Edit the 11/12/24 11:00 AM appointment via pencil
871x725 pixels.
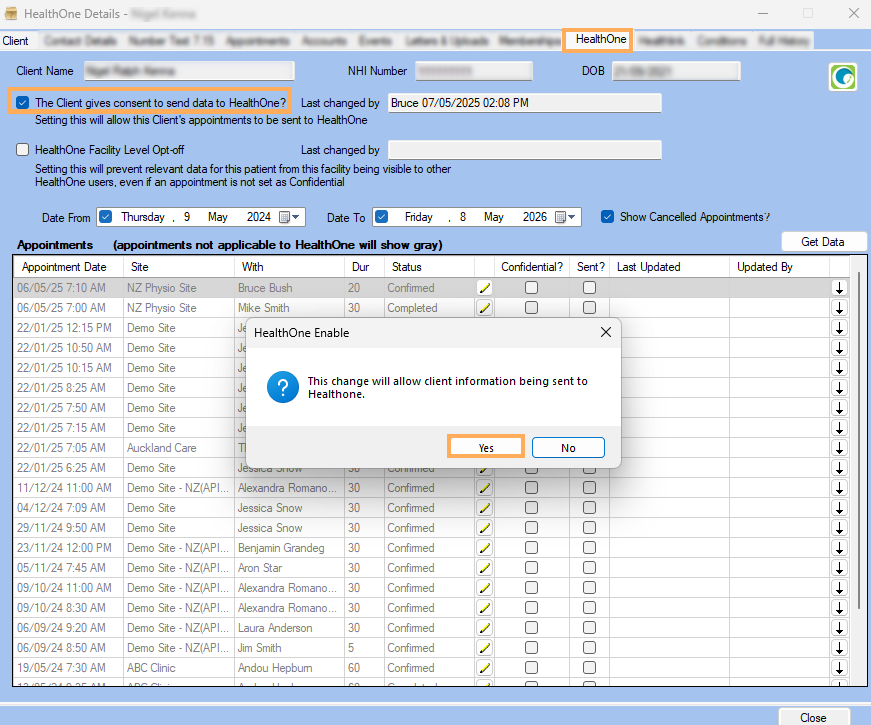pyautogui.click(x=485, y=488)
